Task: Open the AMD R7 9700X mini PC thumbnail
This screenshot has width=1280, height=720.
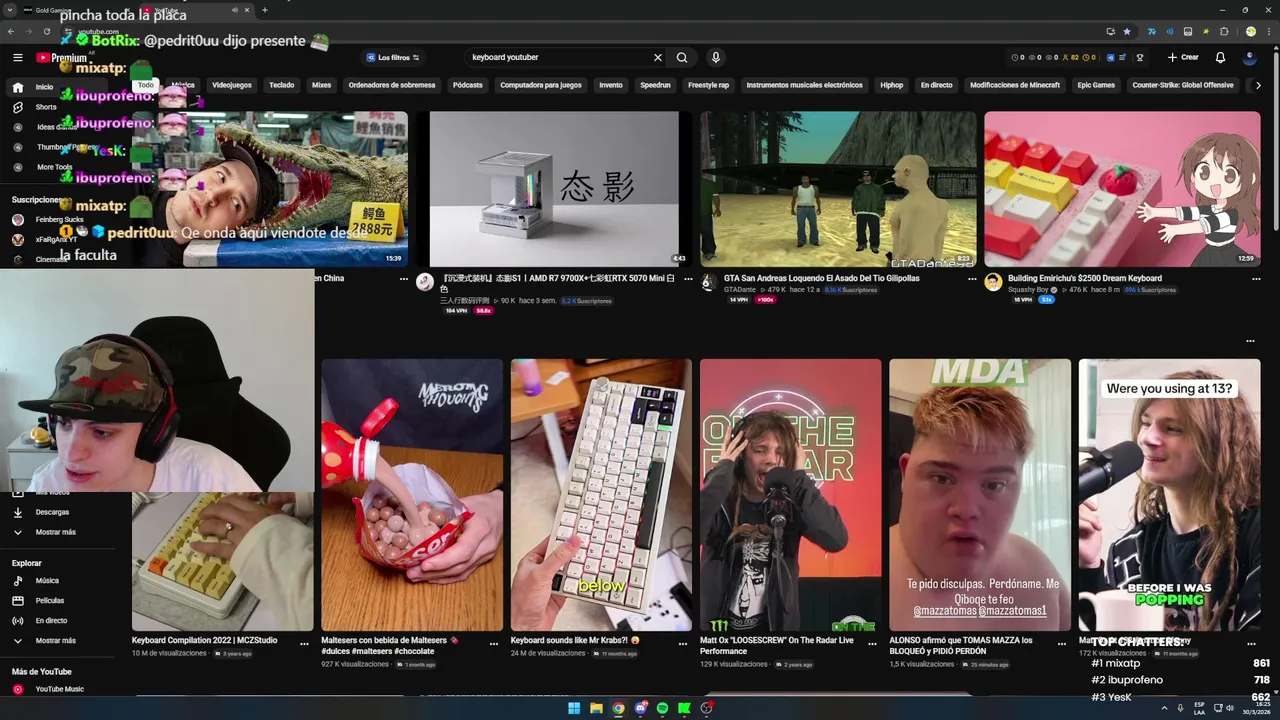Action: (554, 189)
